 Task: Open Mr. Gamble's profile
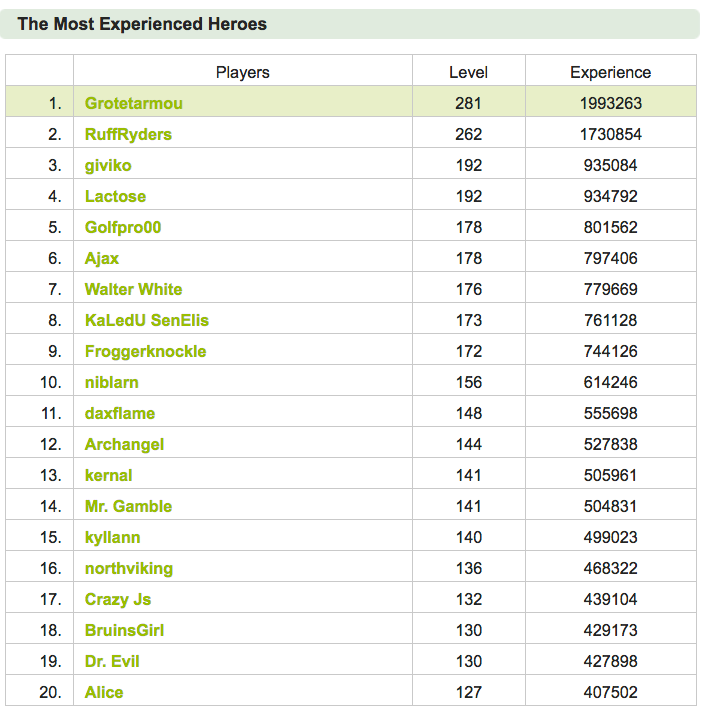[128, 507]
